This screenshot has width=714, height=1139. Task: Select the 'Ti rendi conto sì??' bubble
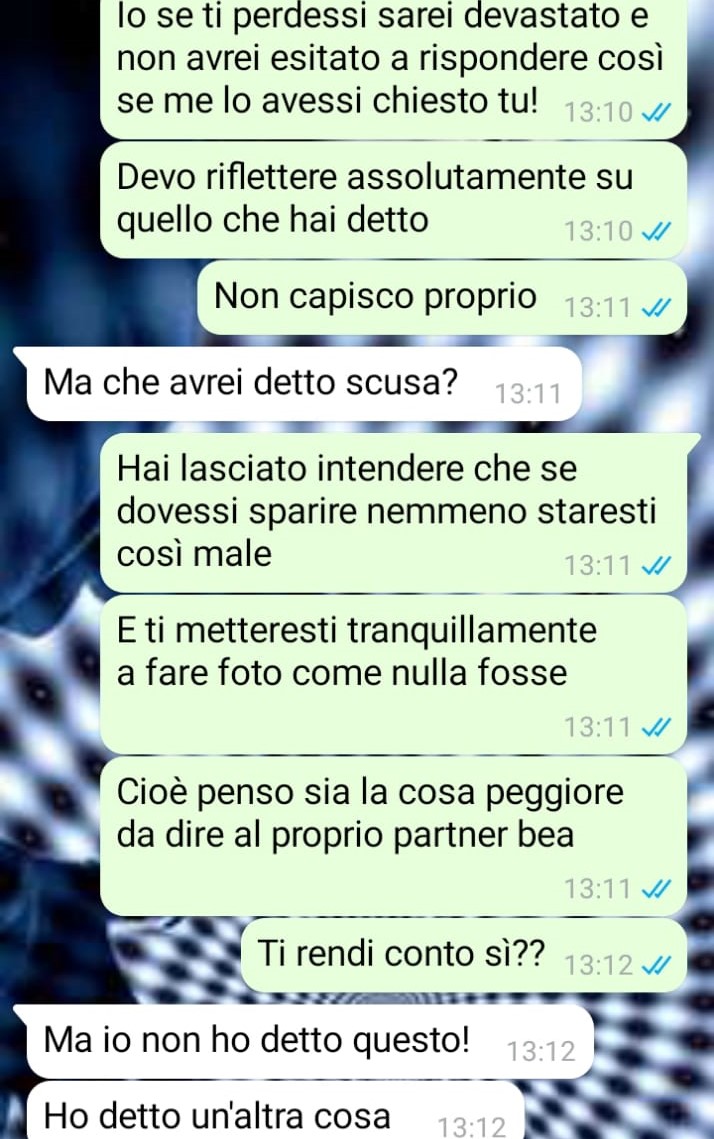[463, 955]
